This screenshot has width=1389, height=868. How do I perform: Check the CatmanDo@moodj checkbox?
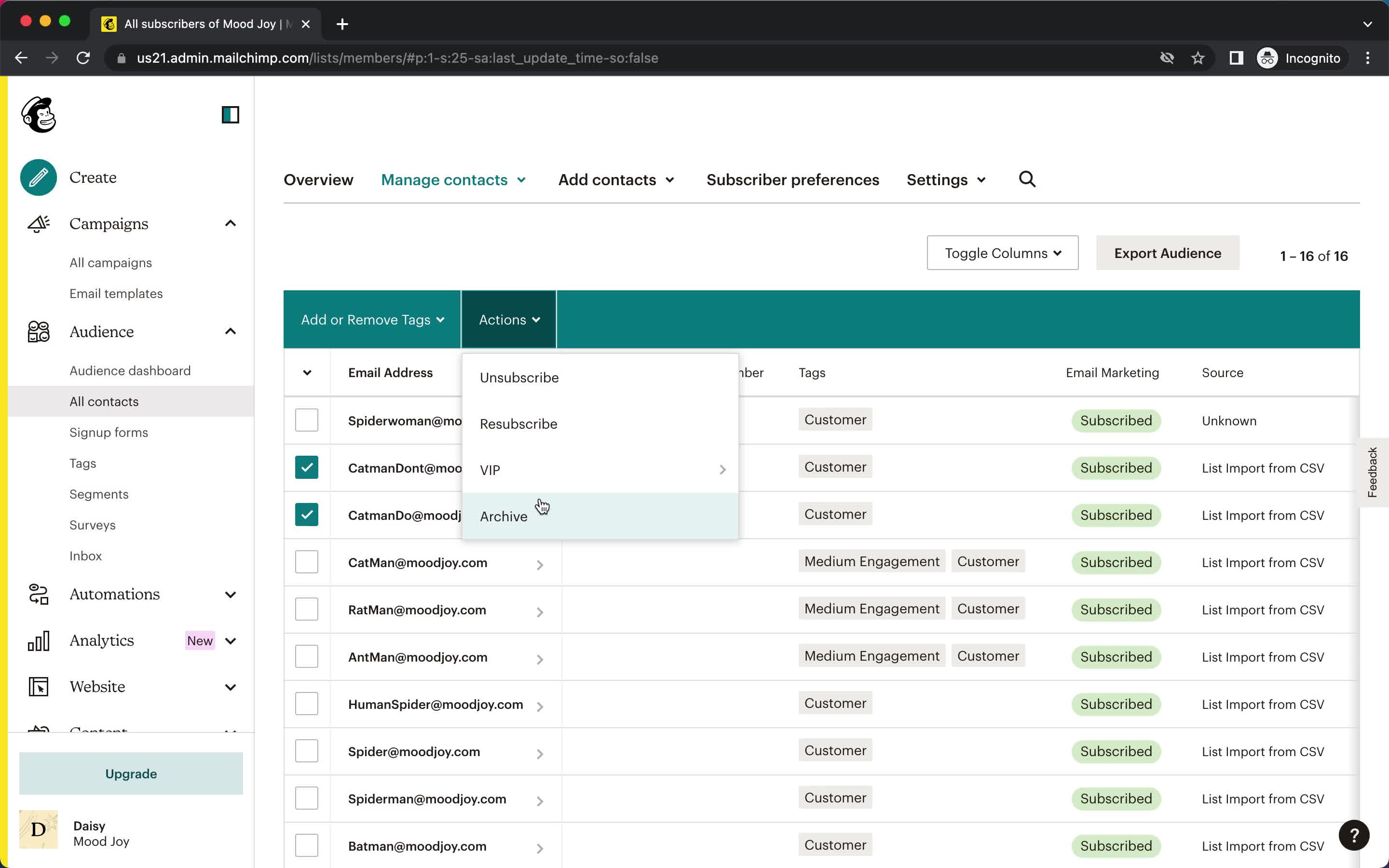tap(307, 514)
